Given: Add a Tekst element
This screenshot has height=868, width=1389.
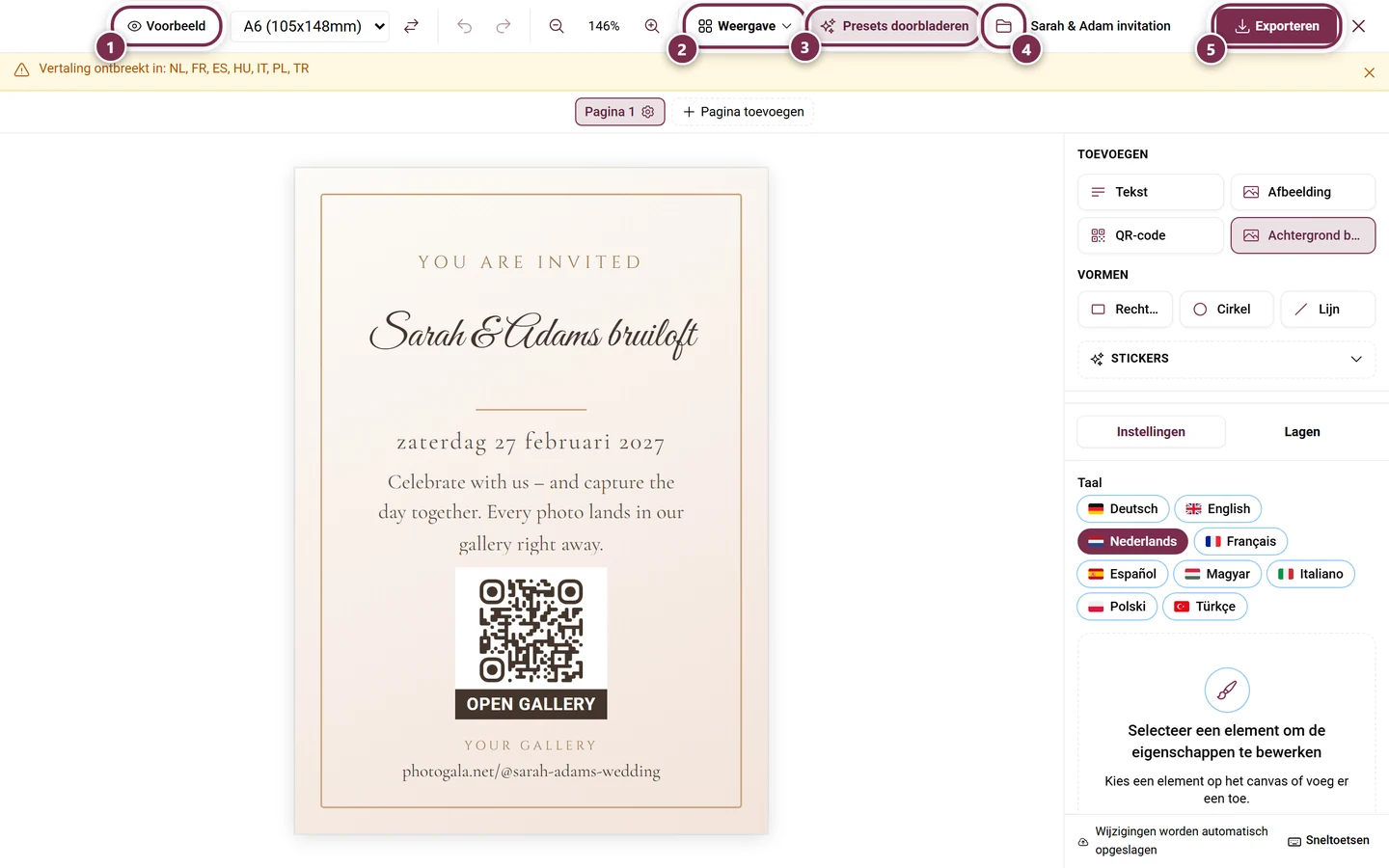Looking at the screenshot, I should pos(1150,192).
